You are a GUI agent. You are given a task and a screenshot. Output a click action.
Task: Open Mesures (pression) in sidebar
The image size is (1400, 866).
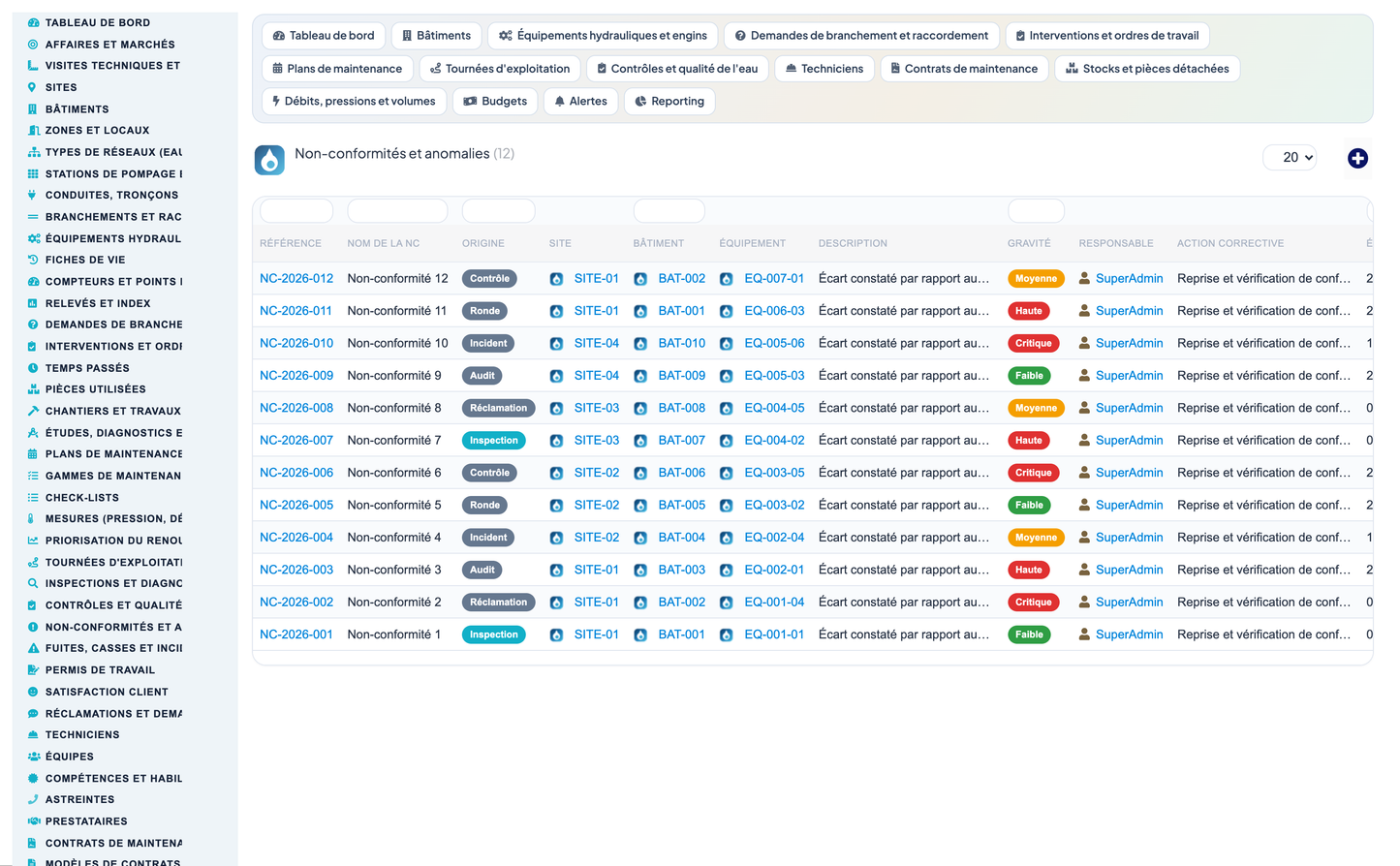point(113,518)
